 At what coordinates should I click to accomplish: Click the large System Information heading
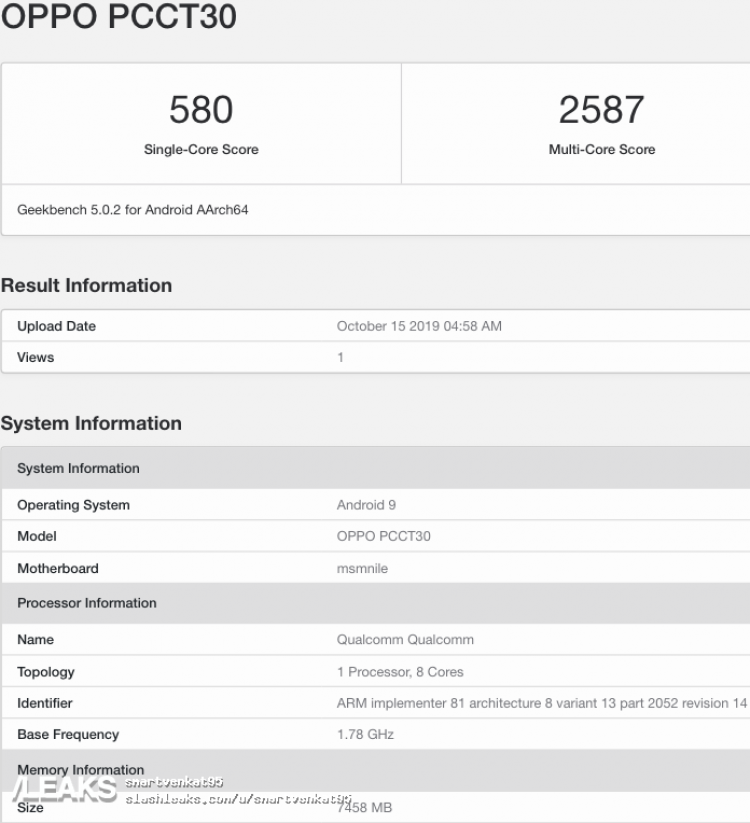(x=91, y=424)
